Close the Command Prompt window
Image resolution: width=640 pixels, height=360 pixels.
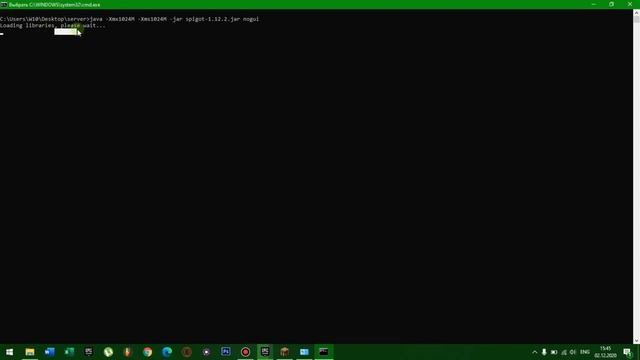click(x=630, y=4)
